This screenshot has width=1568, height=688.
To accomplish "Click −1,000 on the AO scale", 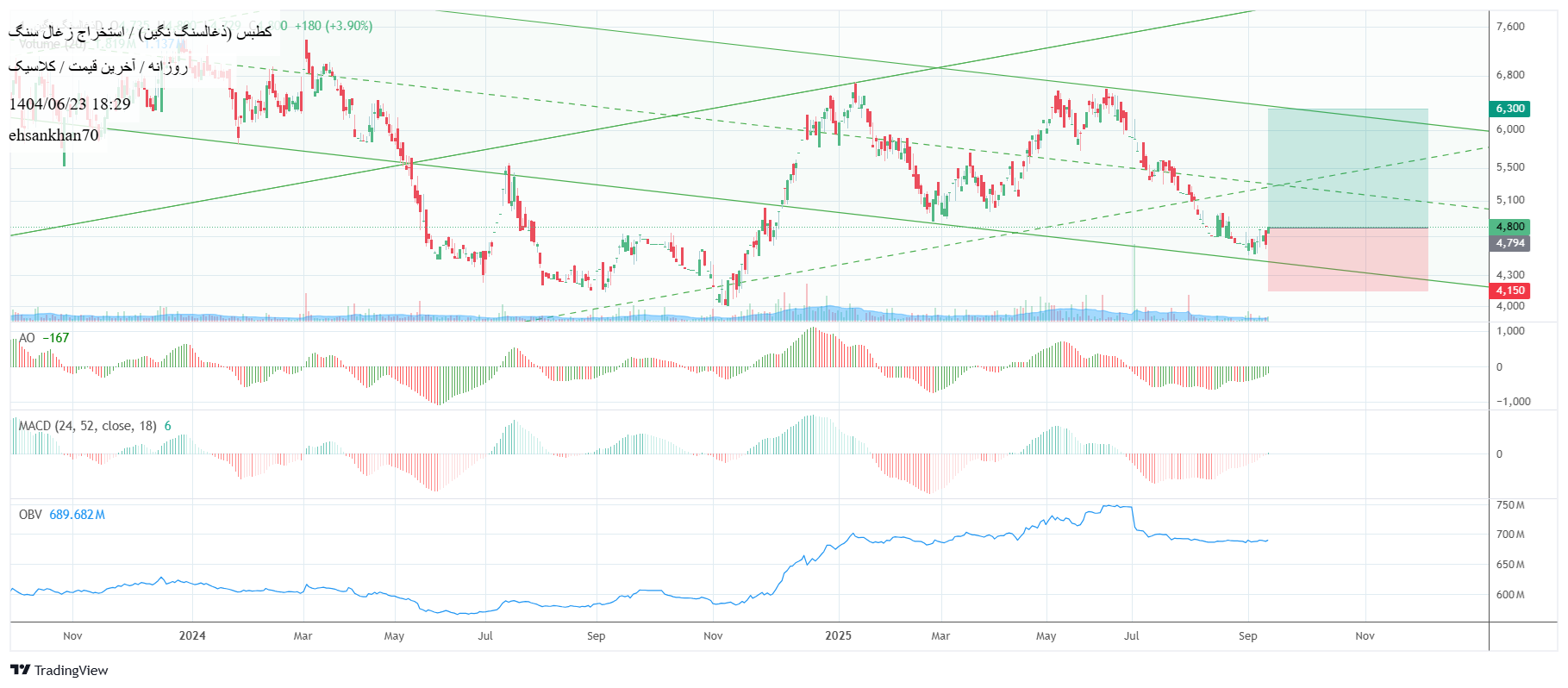I will click(1514, 402).
